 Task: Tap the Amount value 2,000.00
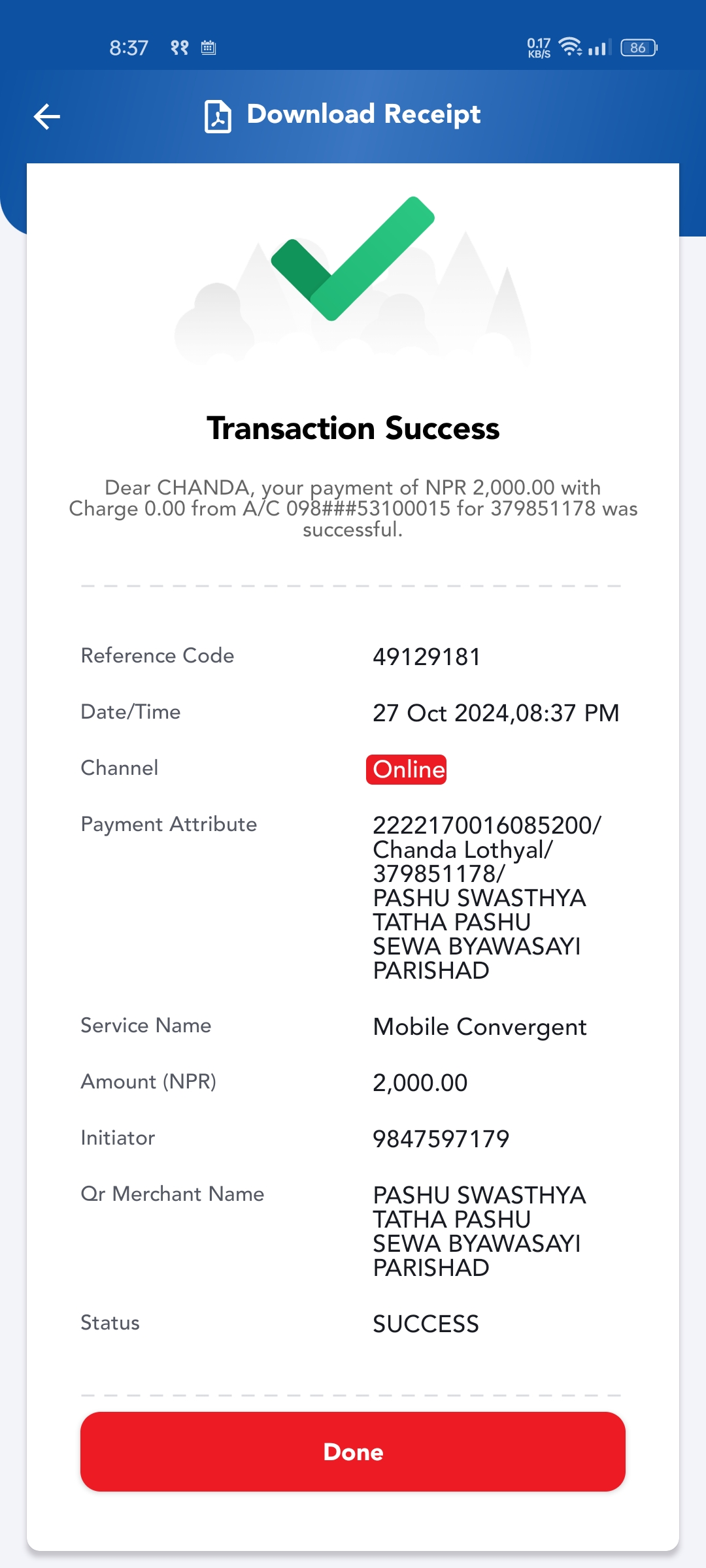pos(420,1083)
